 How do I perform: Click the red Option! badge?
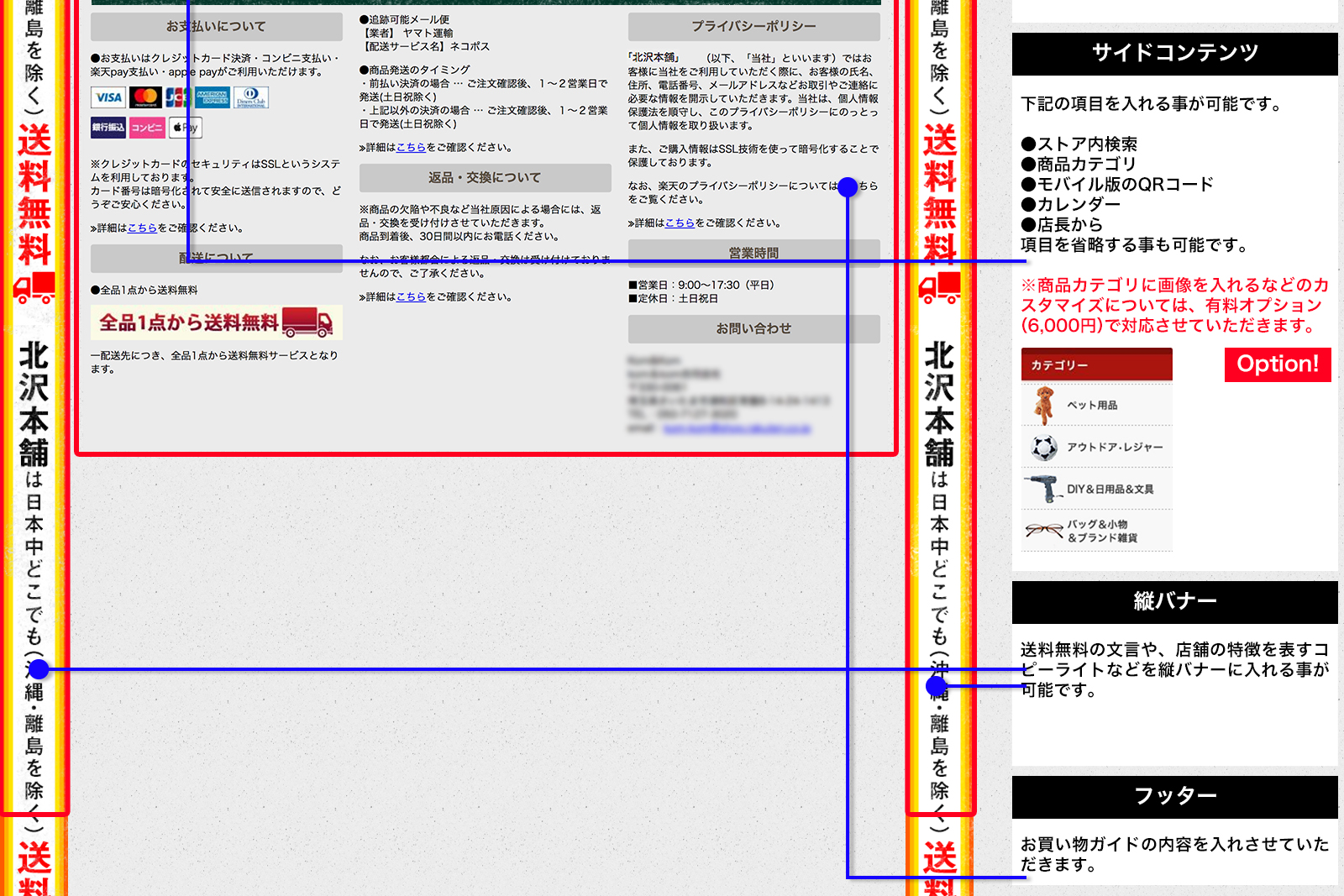coord(1278,364)
